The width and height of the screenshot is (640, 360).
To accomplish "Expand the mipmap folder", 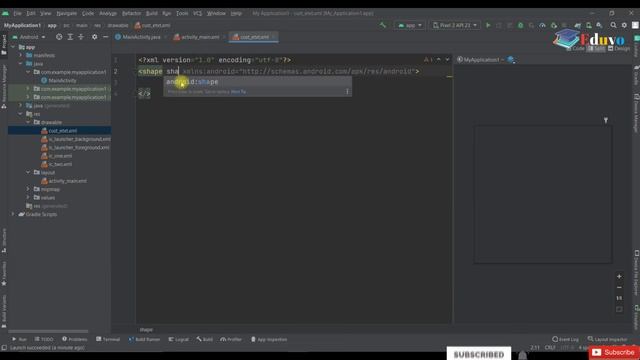I will pos(28,189).
